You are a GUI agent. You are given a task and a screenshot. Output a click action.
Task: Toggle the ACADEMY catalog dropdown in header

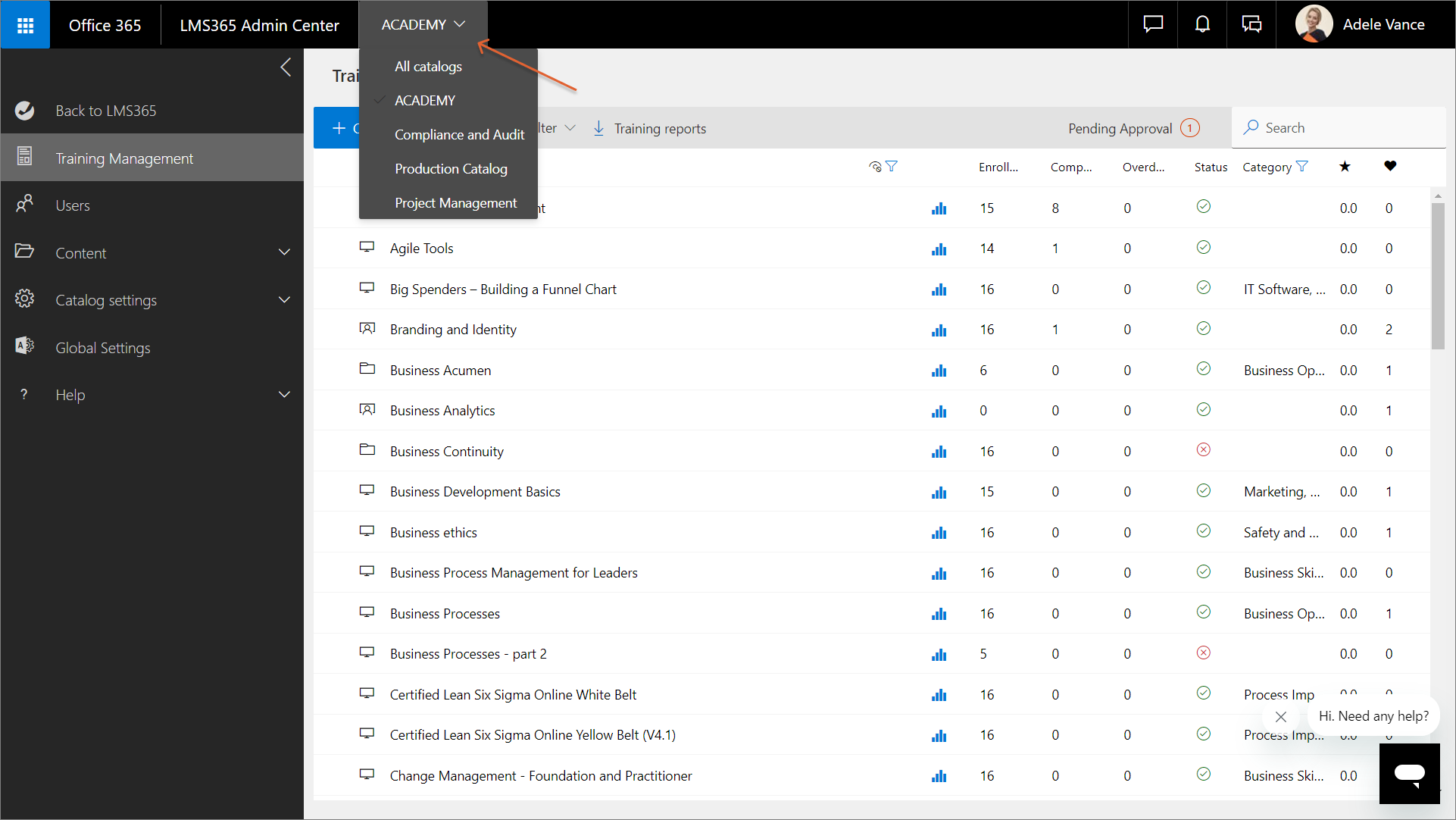click(423, 24)
